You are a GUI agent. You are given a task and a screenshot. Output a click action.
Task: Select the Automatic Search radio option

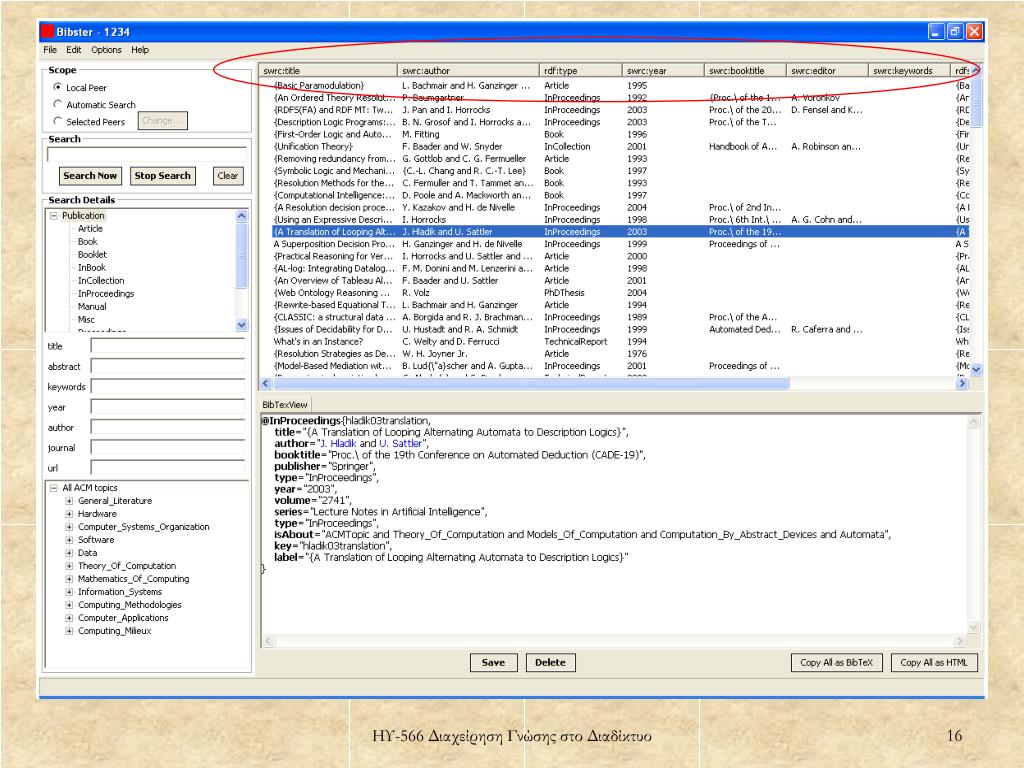point(57,104)
